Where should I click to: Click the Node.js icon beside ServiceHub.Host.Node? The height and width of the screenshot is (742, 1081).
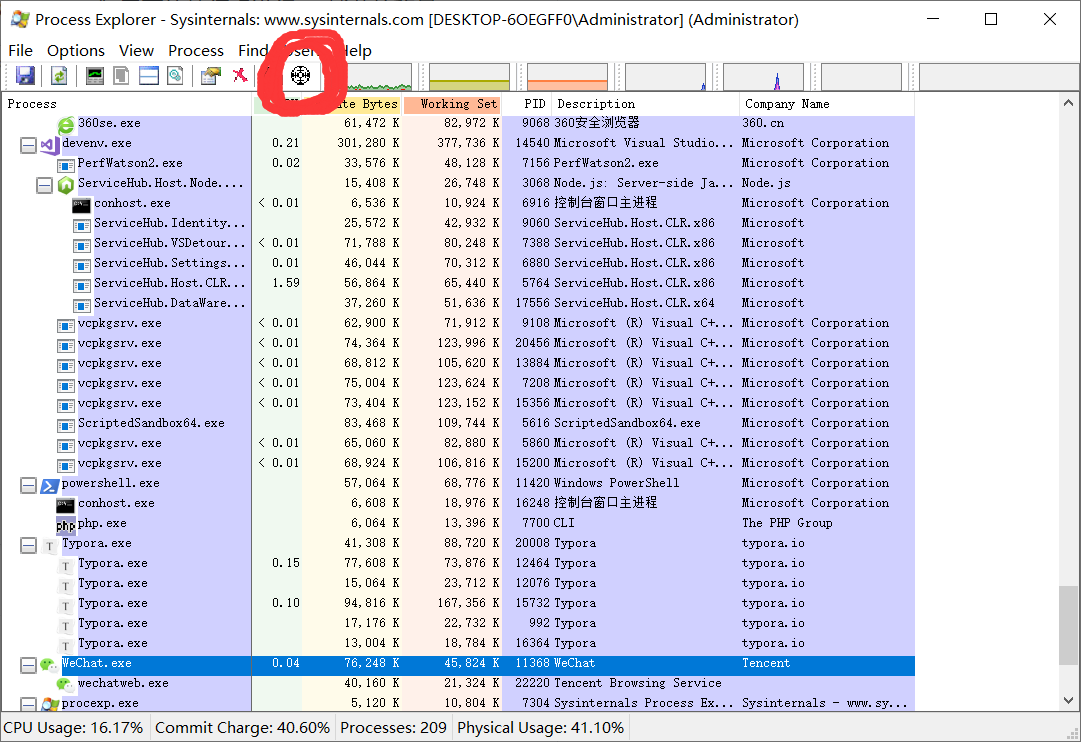coord(66,184)
